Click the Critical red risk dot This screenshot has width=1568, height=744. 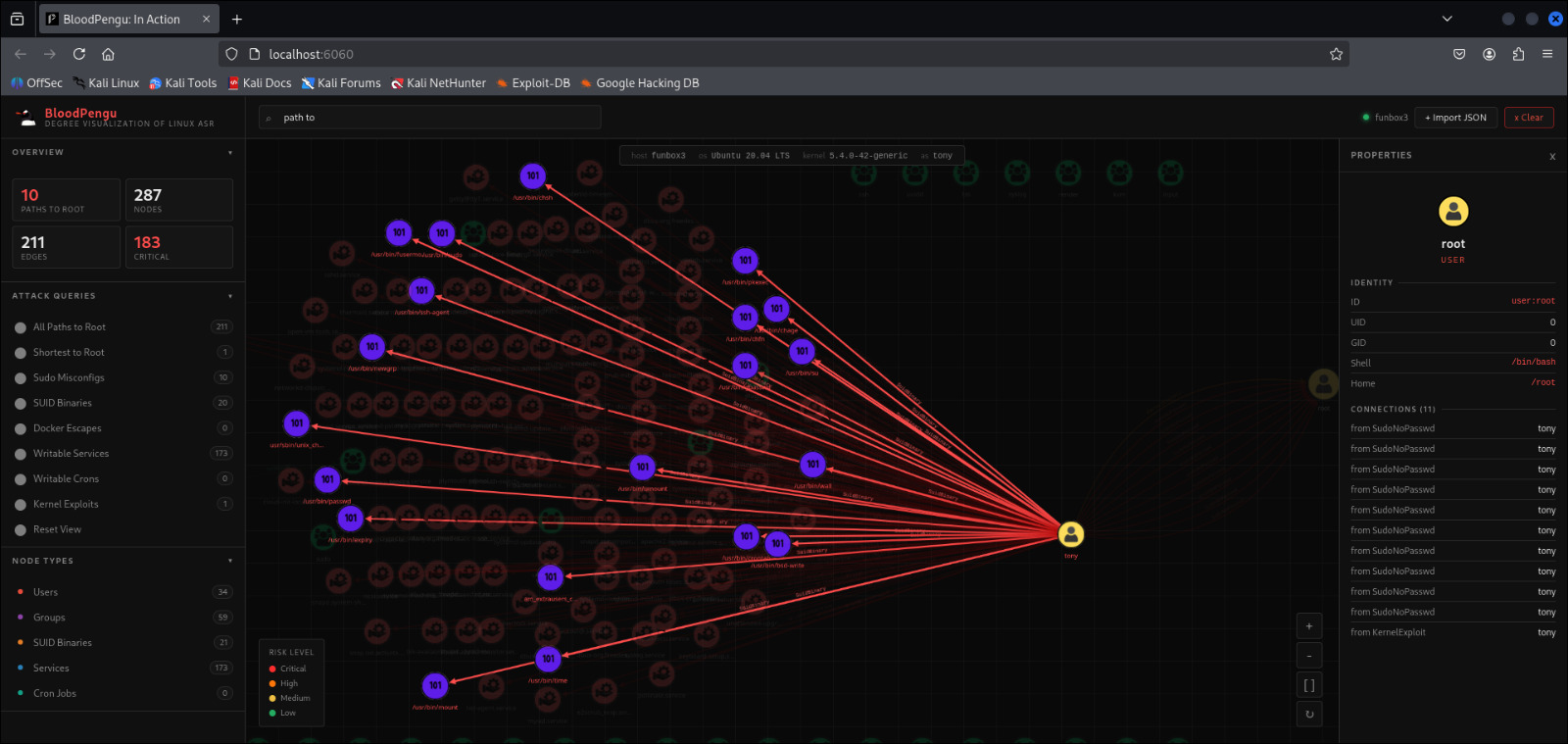click(272, 670)
